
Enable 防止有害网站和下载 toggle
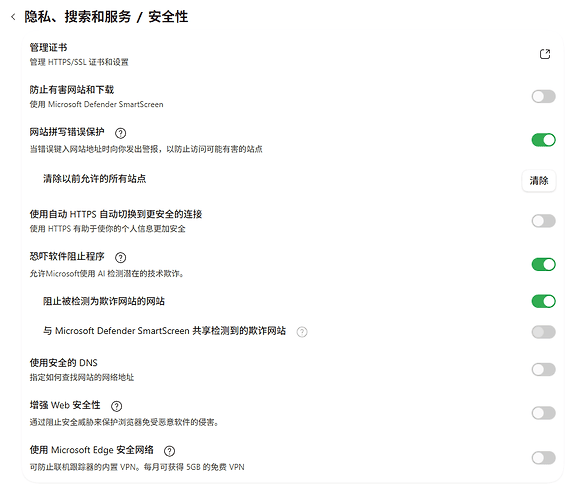tap(544, 96)
